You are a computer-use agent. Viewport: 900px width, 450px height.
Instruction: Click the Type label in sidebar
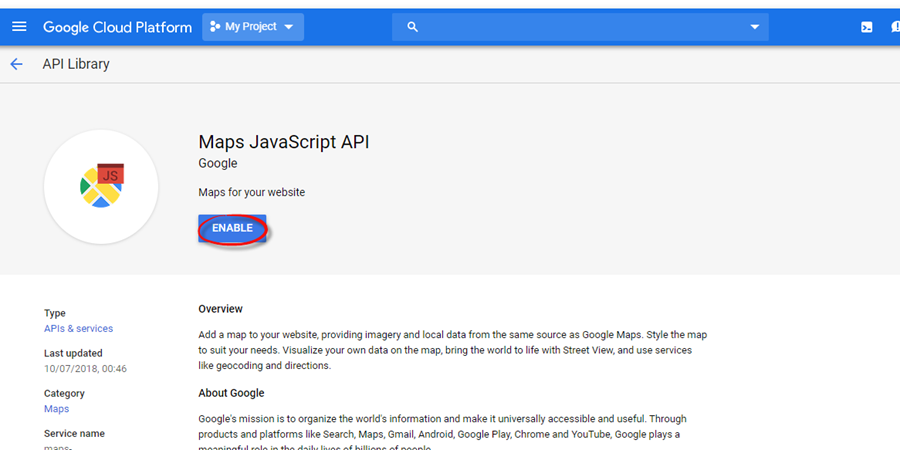55,313
